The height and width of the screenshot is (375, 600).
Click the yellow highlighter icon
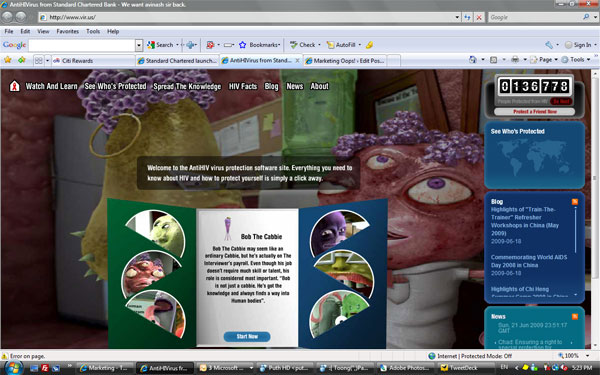pos(369,45)
